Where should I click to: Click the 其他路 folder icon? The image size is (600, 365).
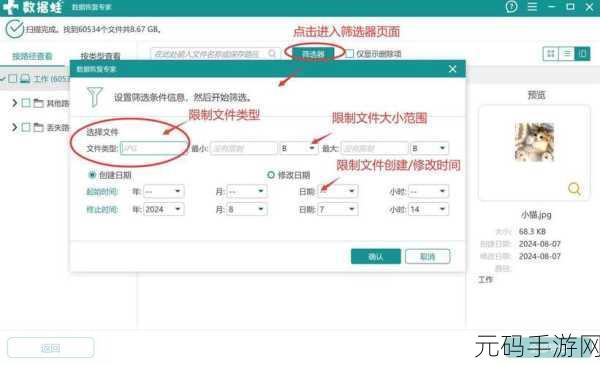pos(38,103)
